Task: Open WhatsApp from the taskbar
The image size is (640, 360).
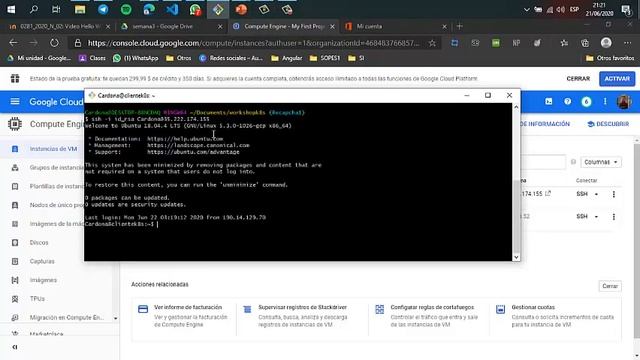Action: coord(195,9)
